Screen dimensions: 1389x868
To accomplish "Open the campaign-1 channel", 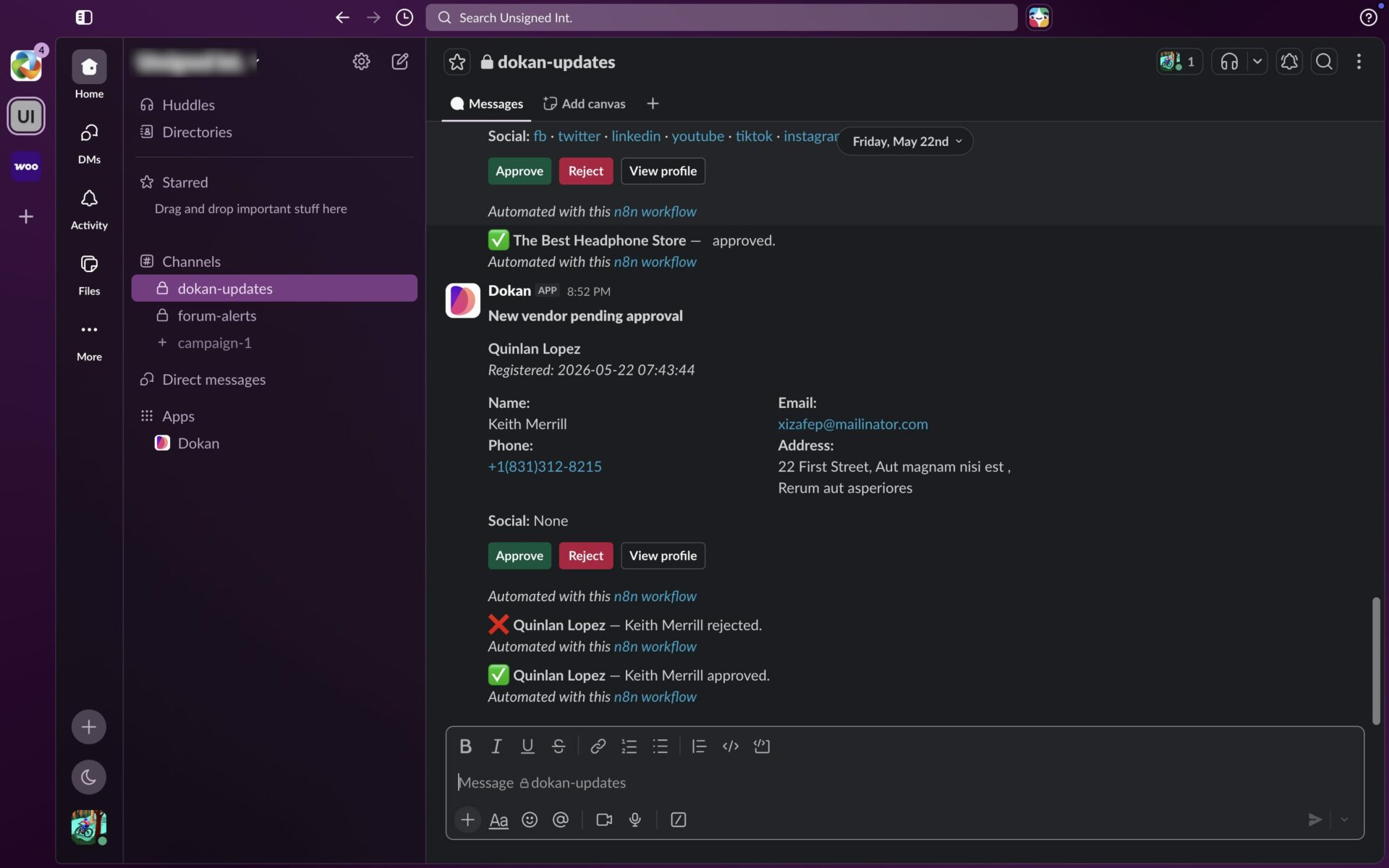I will (x=215, y=343).
